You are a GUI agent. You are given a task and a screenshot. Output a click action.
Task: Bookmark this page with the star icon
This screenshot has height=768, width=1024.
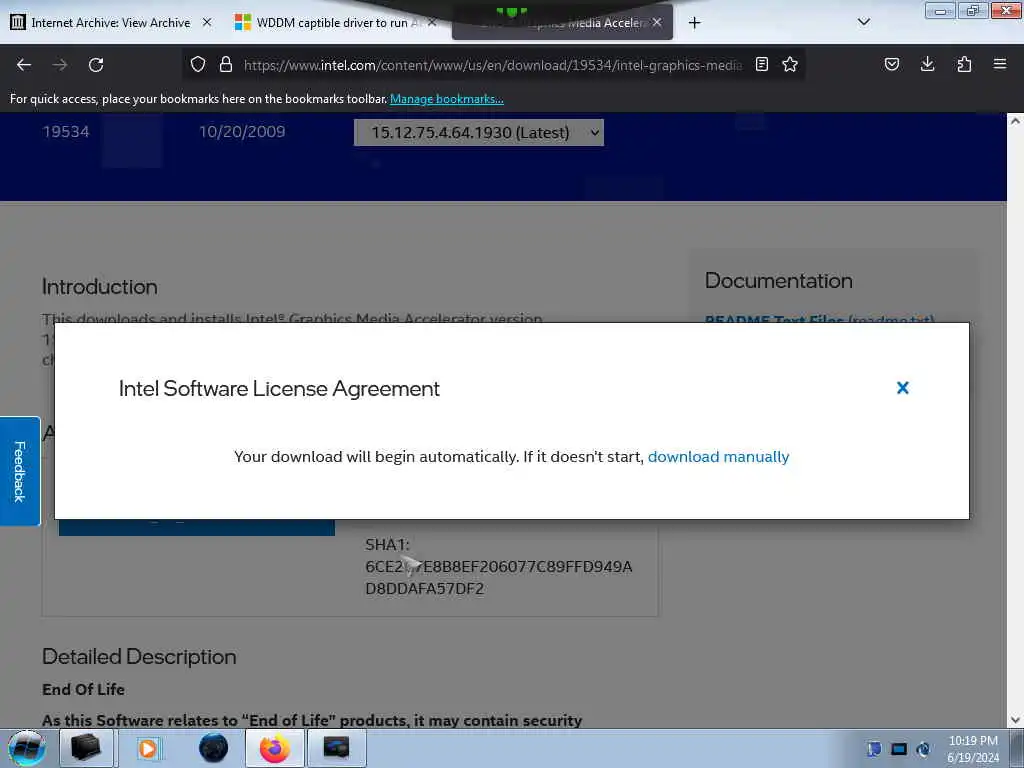(790, 64)
